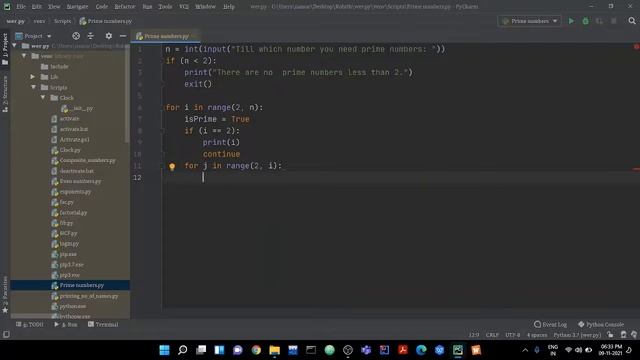The width and height of the screenshot is (640, 360).
Task: Select the Include folder
Action: click(59, 67)
